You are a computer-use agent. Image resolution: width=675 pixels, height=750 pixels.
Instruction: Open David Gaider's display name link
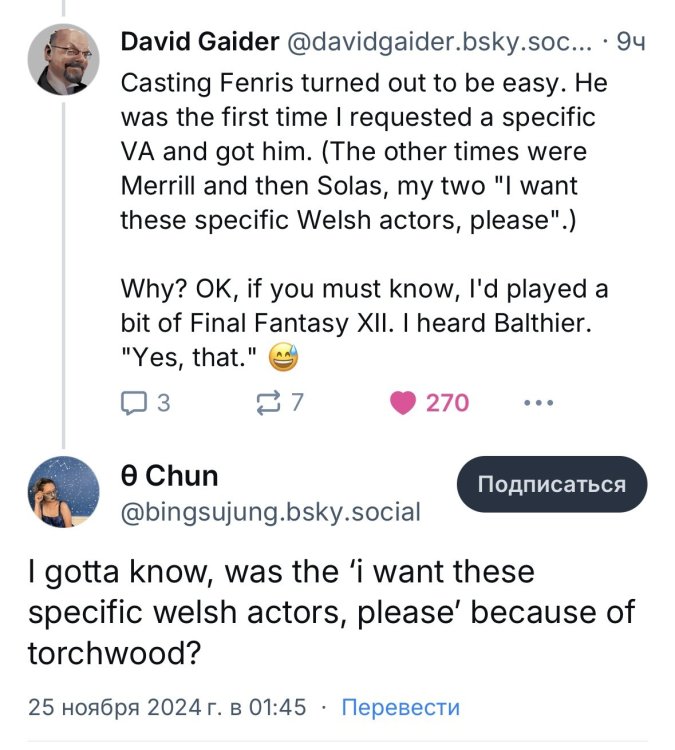(199, 43)
